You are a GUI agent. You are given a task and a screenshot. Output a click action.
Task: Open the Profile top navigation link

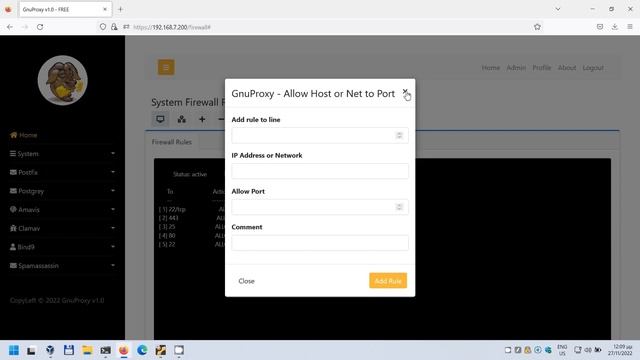(x=542, y=68)
